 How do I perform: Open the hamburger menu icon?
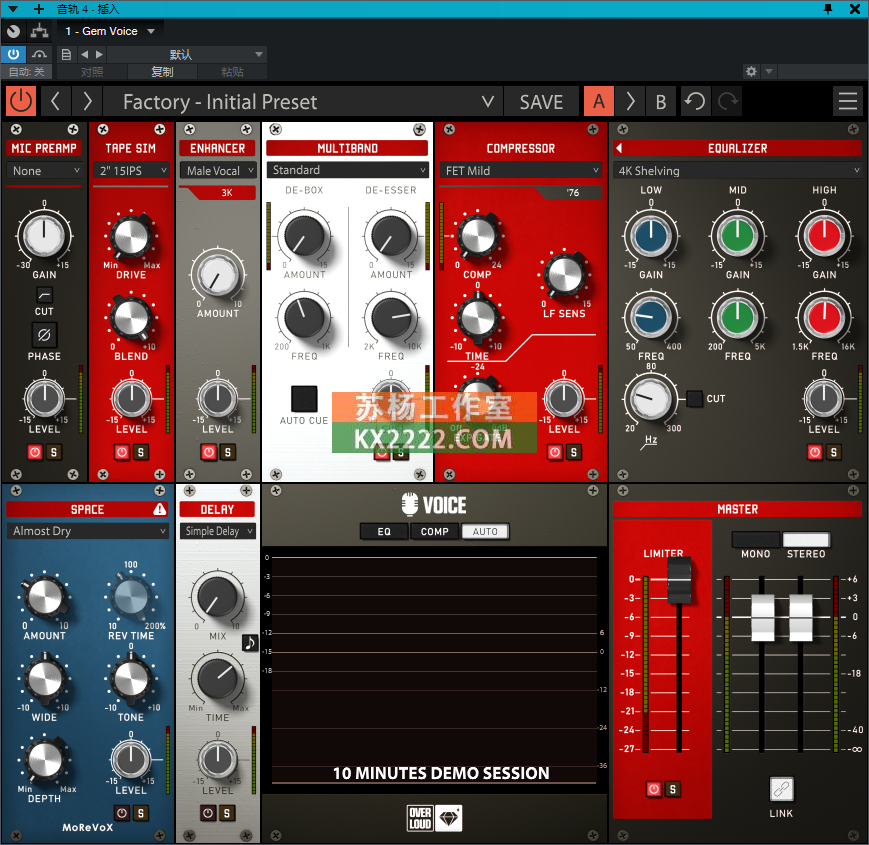pyautogui.click(x=847, y=101)
